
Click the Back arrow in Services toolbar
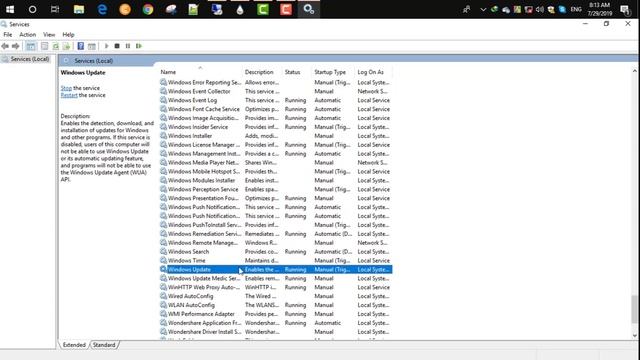(5, 46)
